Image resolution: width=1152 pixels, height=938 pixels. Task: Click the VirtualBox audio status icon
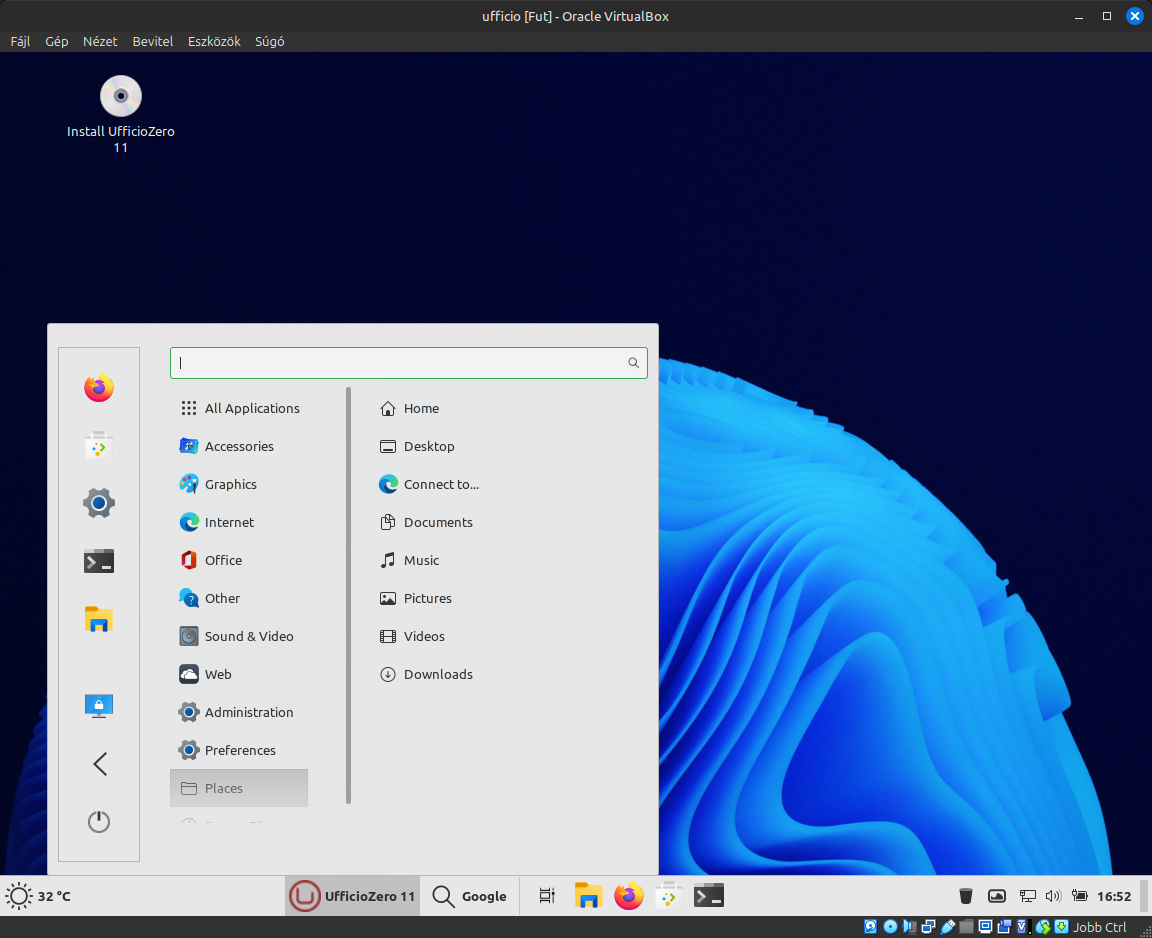[x=910, y=927]
